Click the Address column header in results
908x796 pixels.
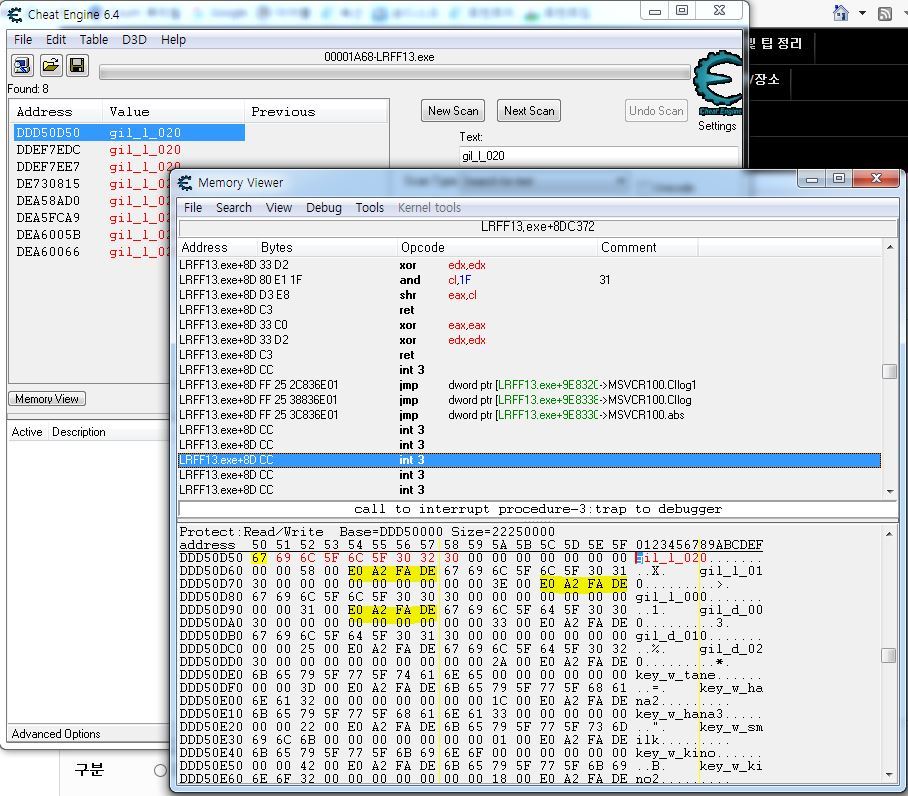coord(56,112)
